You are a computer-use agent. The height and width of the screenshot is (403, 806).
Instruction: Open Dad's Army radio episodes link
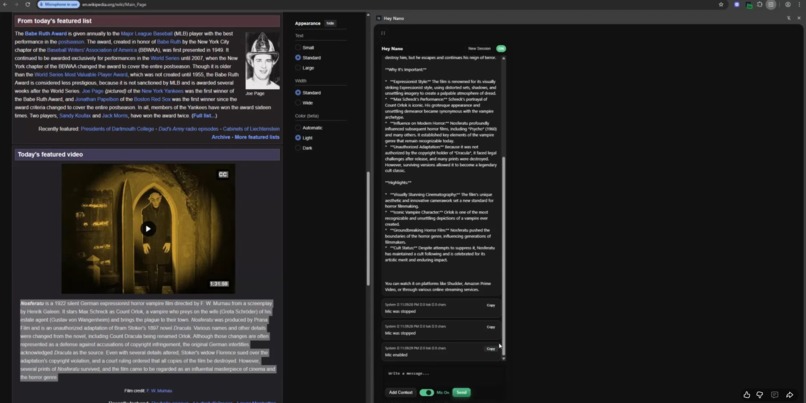(x=190, y=129)
